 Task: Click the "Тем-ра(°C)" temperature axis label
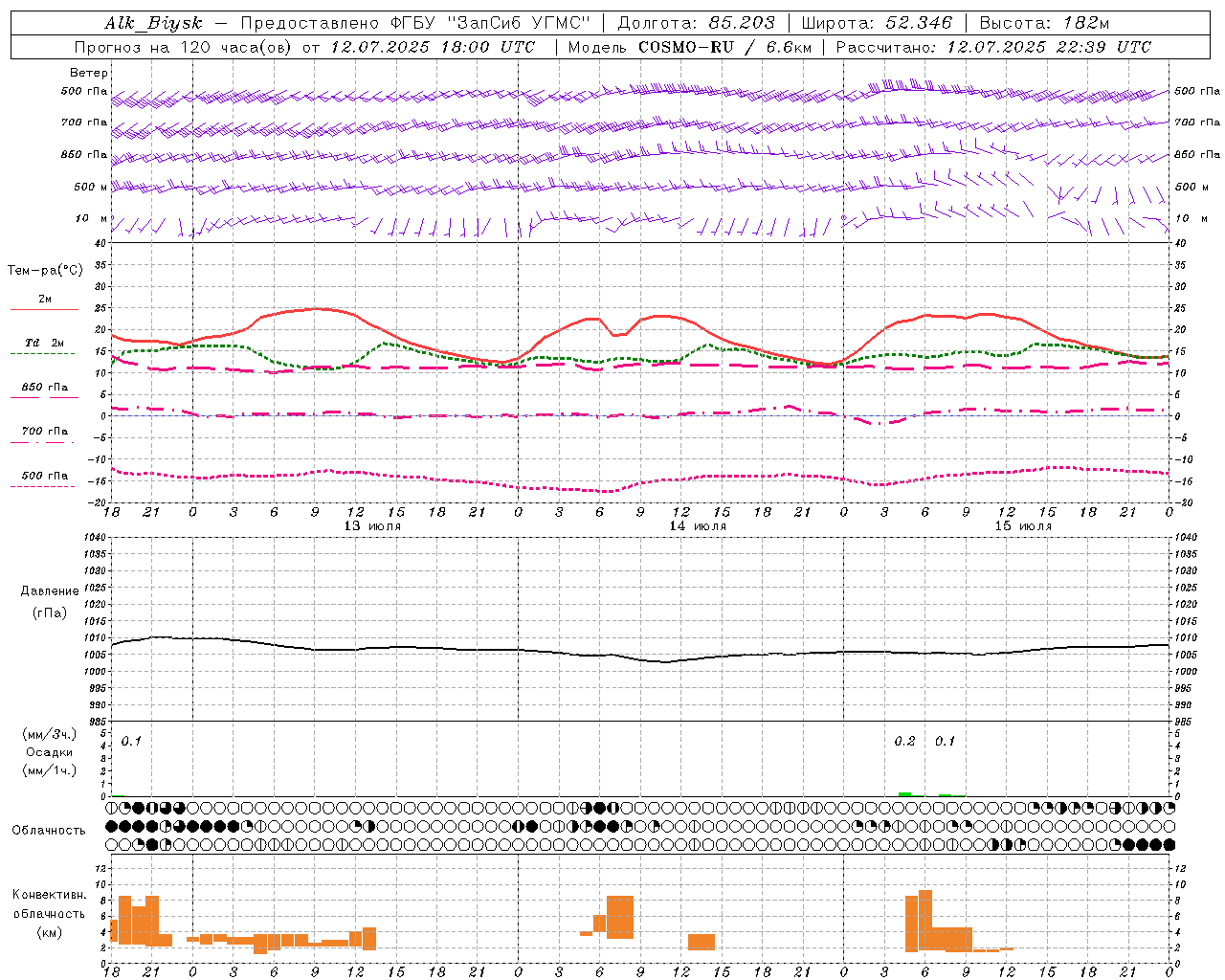[x=45, y=271]
